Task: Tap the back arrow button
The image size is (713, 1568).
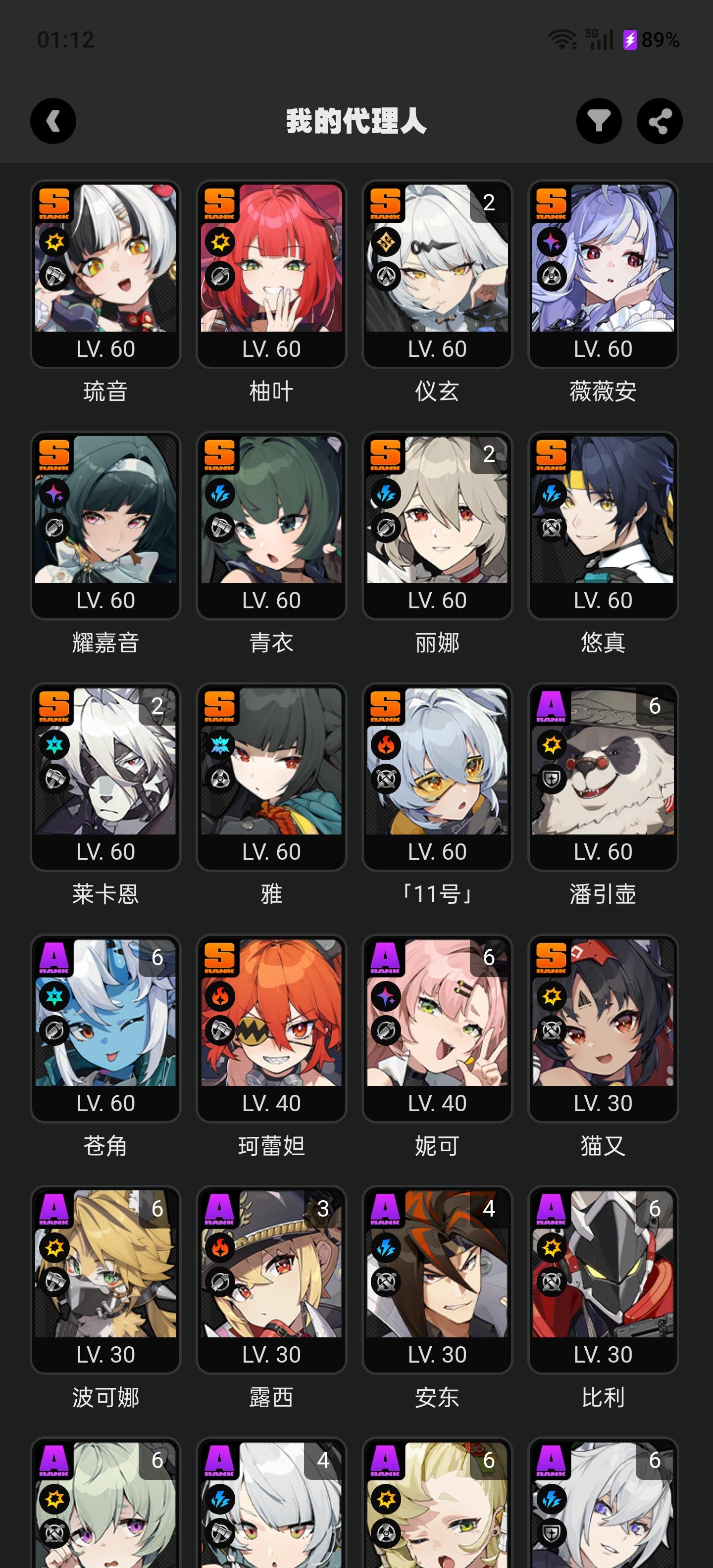Action: pos(53,121)
